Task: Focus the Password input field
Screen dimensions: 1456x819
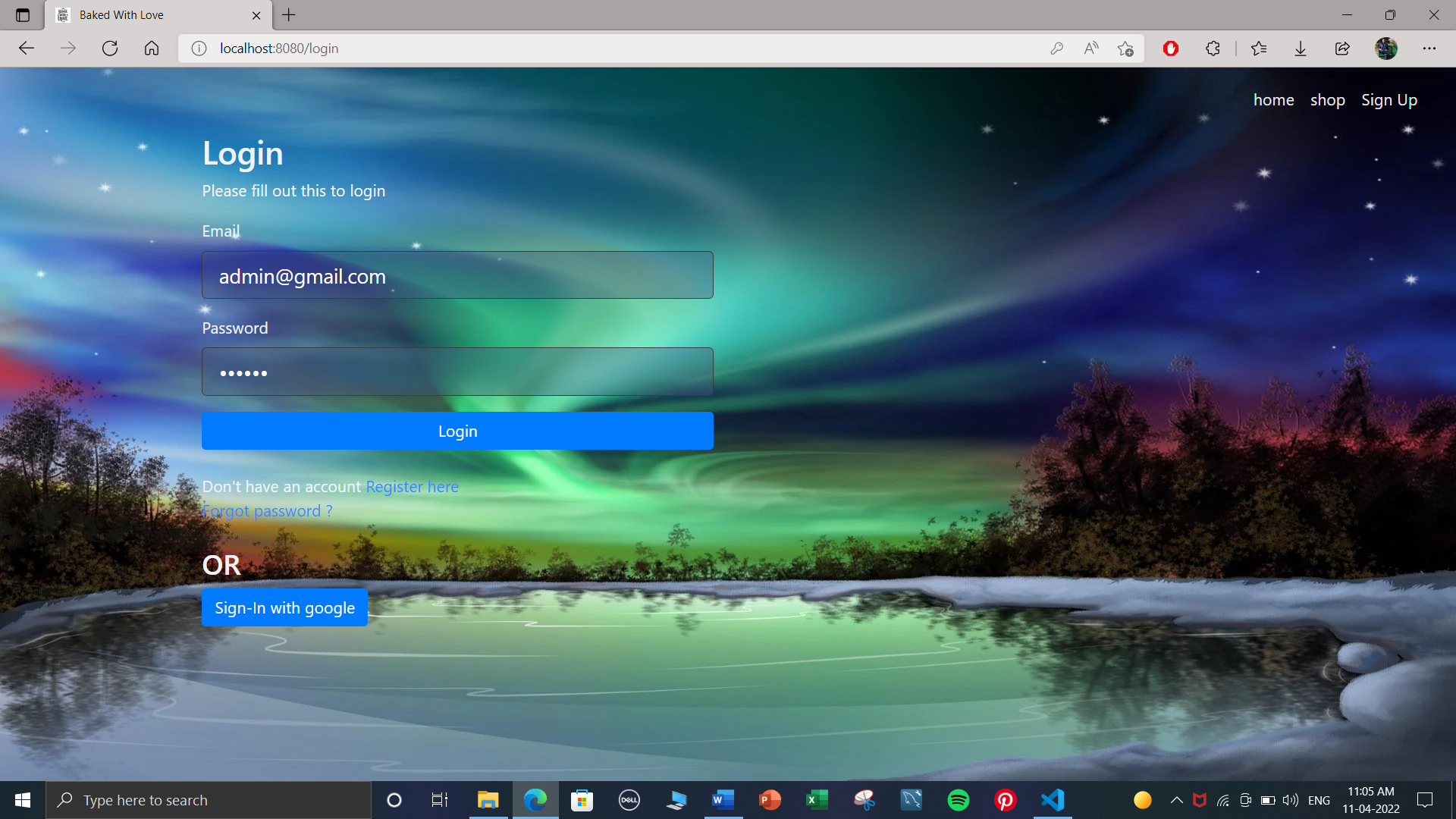Action: 457,372
